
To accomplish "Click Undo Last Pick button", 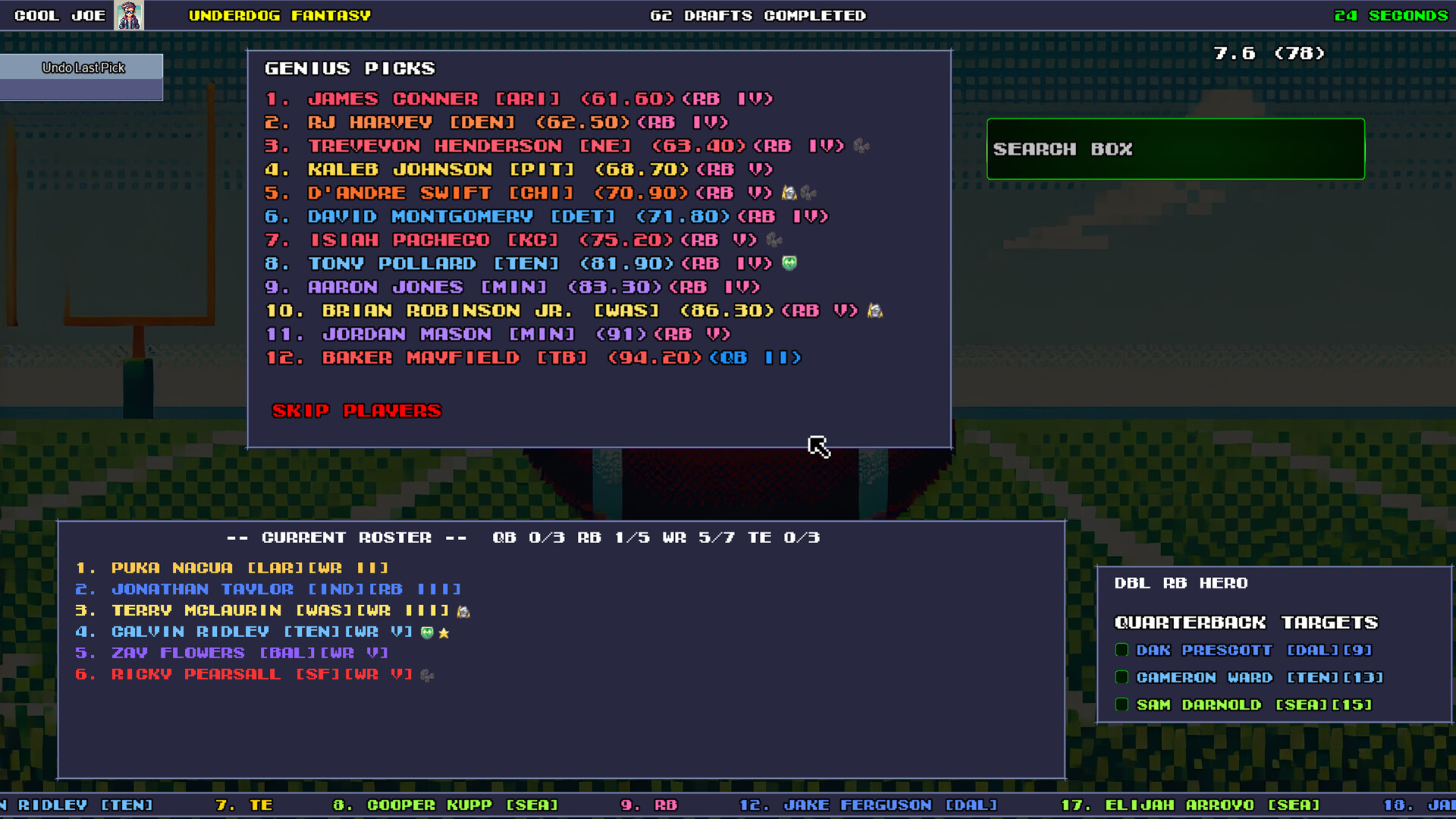I will click(x=83, y=67).
